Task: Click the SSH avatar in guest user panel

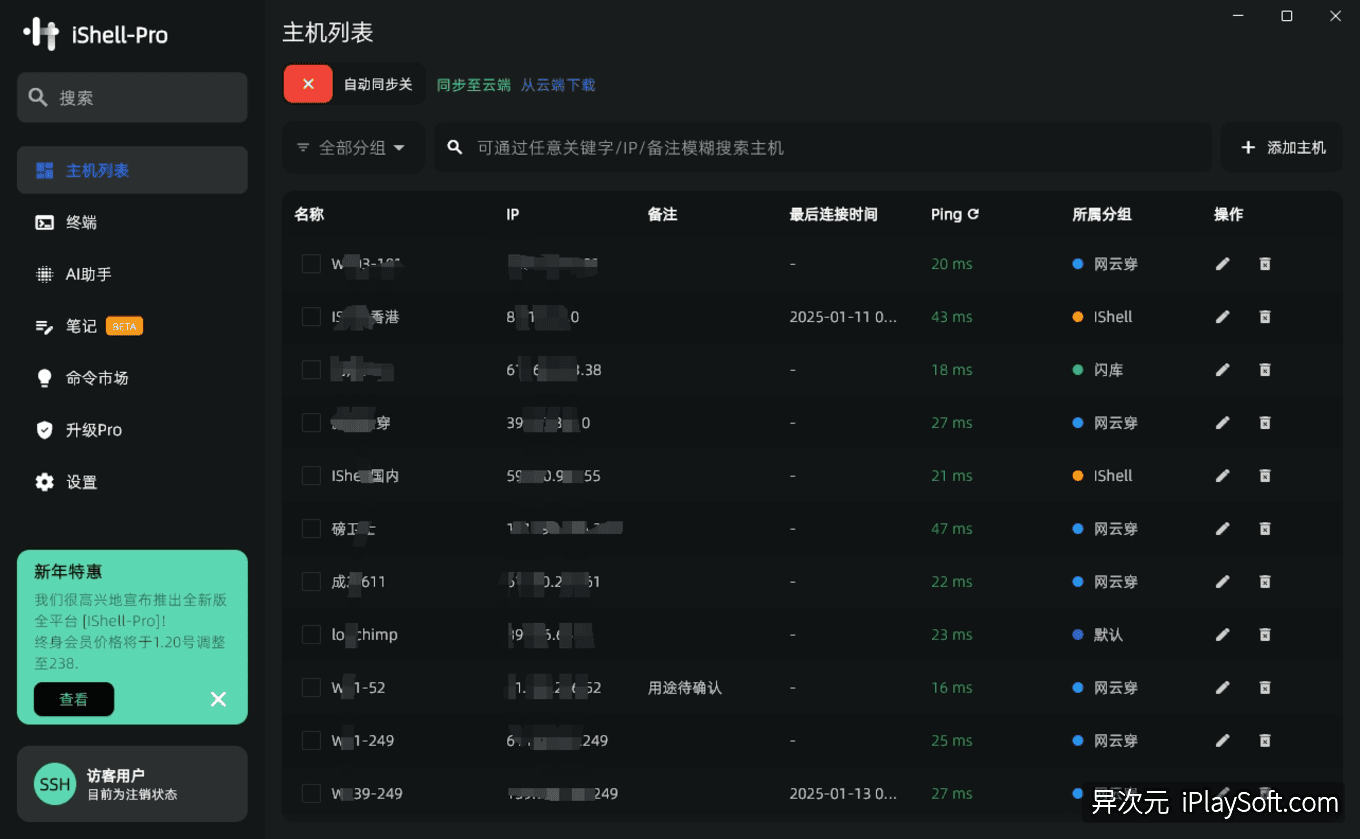Action: (x=54, y=784)
